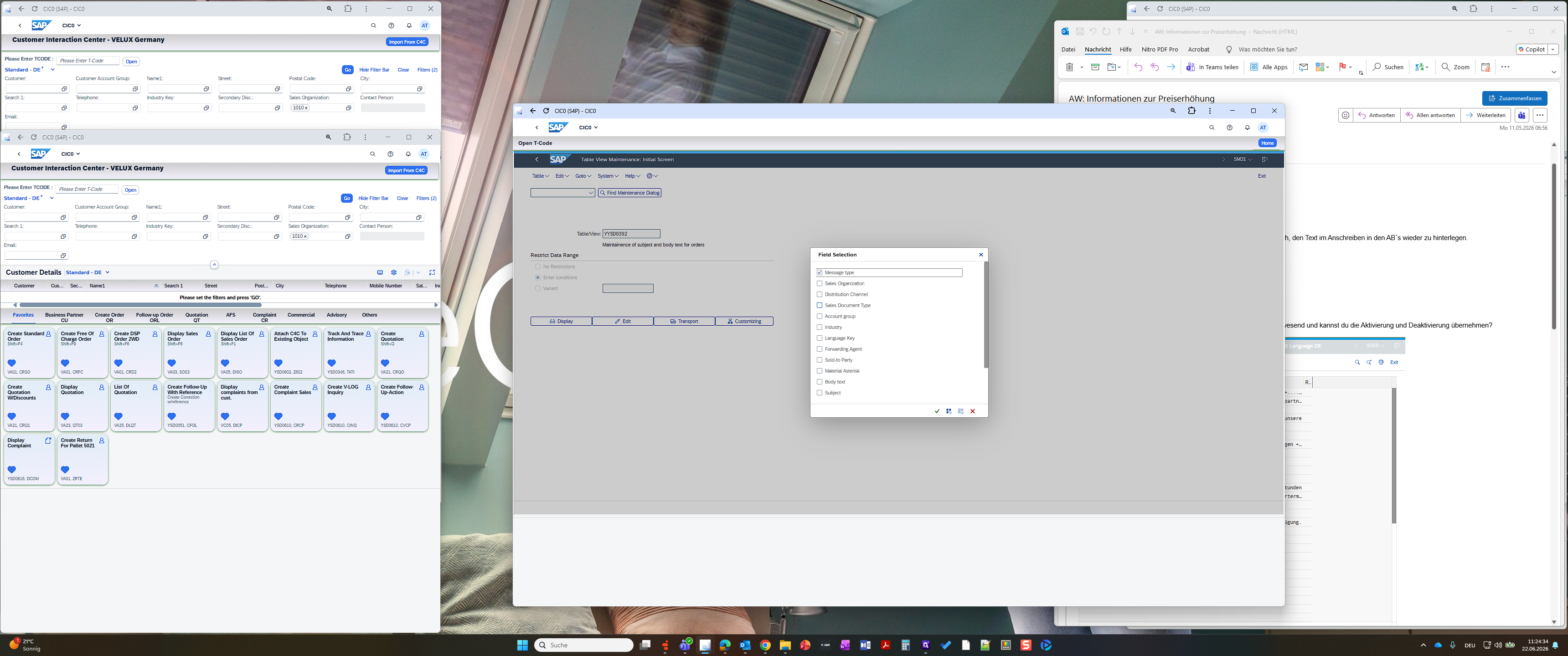Open the Datei tab in Outlook
Viewport: 1568px width, 656px height.
pyautogui.click(x=1068, y=49)
